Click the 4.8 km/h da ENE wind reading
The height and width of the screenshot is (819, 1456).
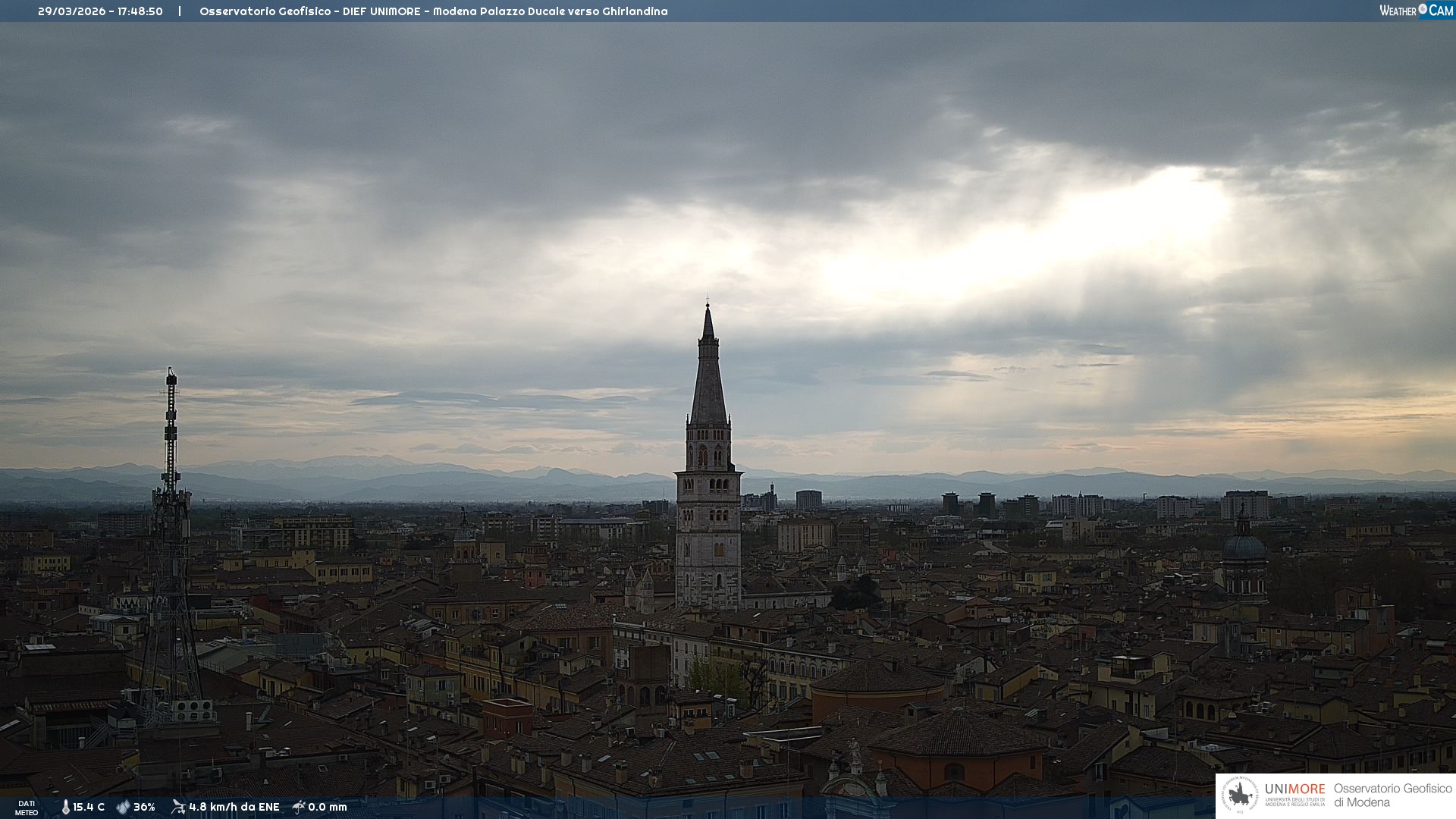point(234,807)
